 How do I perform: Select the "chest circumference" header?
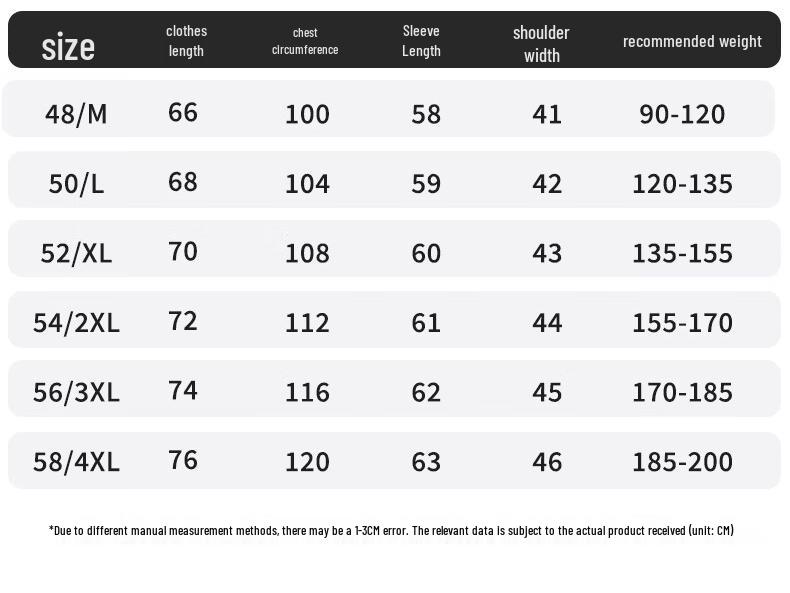[305, 41]
